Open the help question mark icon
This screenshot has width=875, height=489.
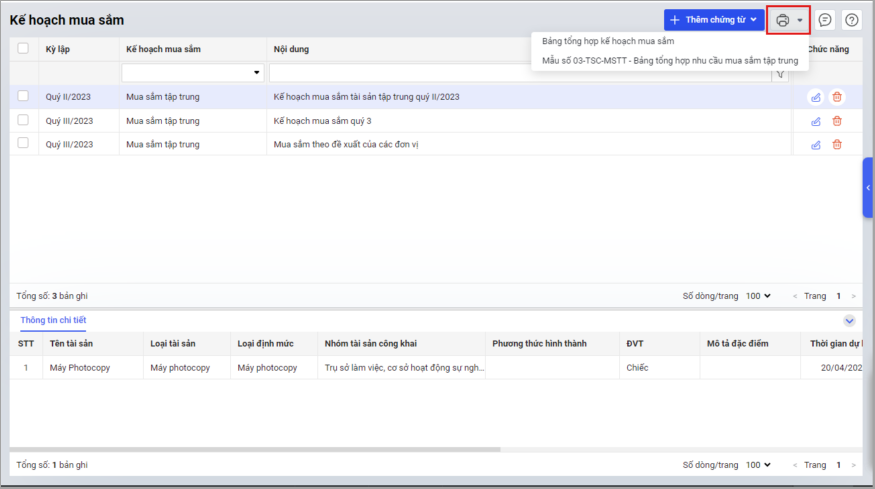(x=851, y=20)
